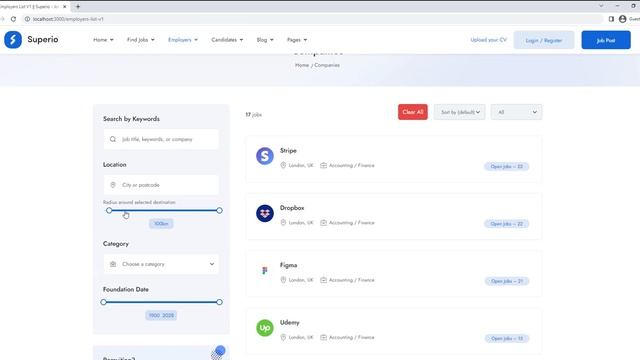Click the left handle of radius slider
This screenshot has width=640, height=360.
109,210
